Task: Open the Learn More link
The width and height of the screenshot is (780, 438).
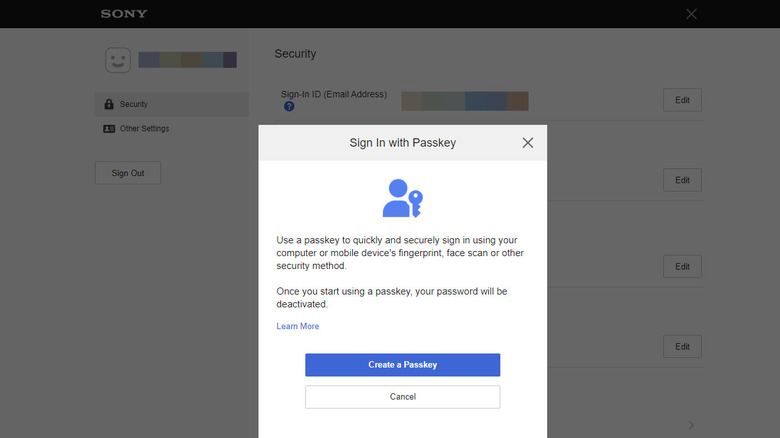Action: click(298, 326)
